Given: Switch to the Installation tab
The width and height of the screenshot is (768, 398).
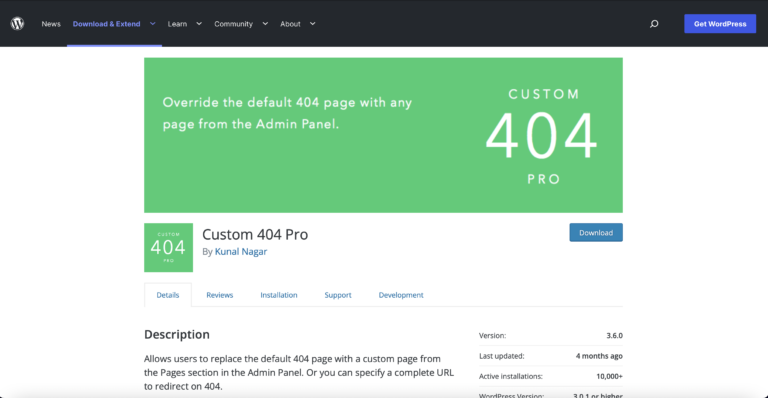Looking at the screenshot, I should point(279,295).
